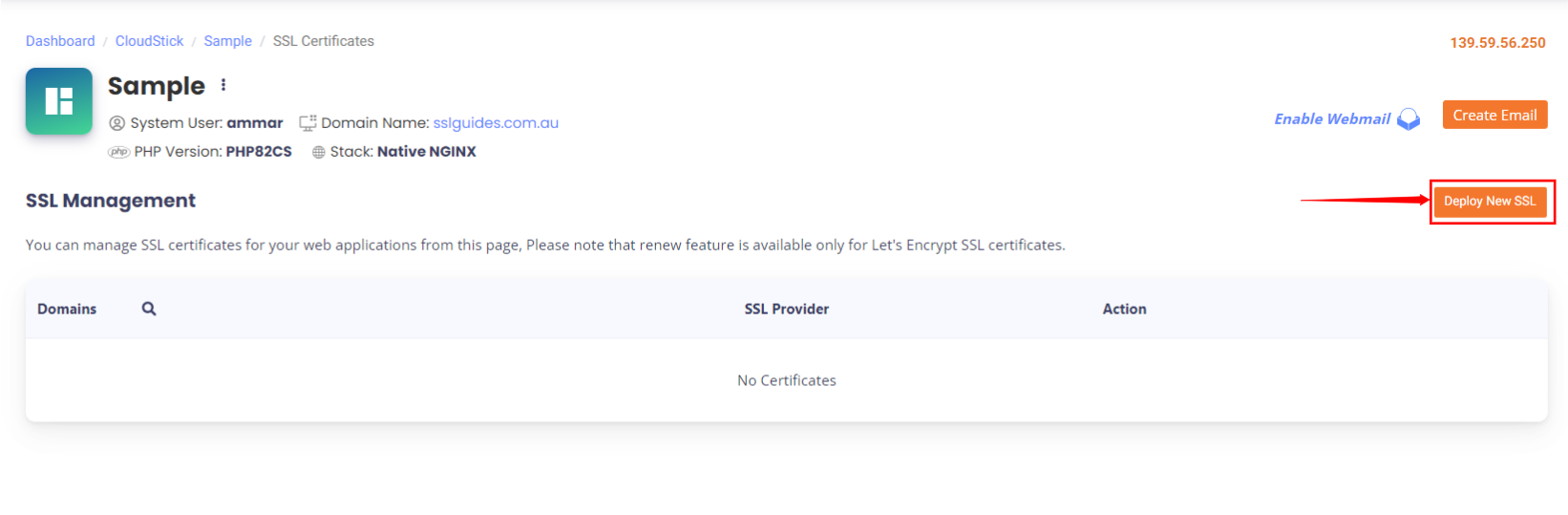Screen dimensions: 1568x515
Task: Click the Domains column header
Action: click(x=67, y=309)
